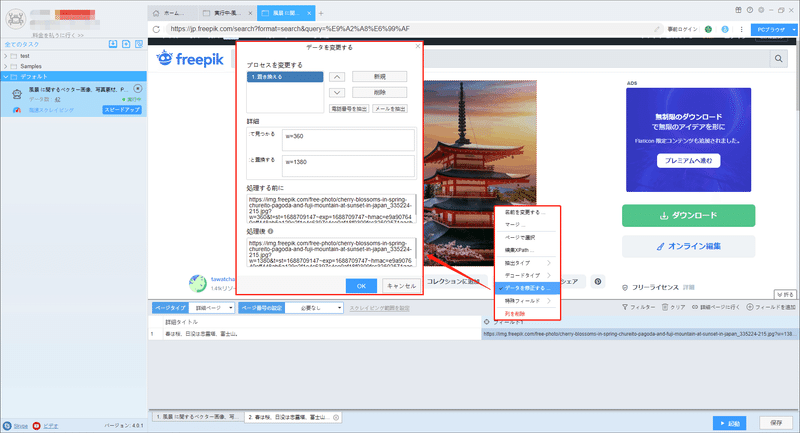Screen dimensions: 800x433
Task: Click the Freepik search magnifier icon
Action: coord(779,59)
